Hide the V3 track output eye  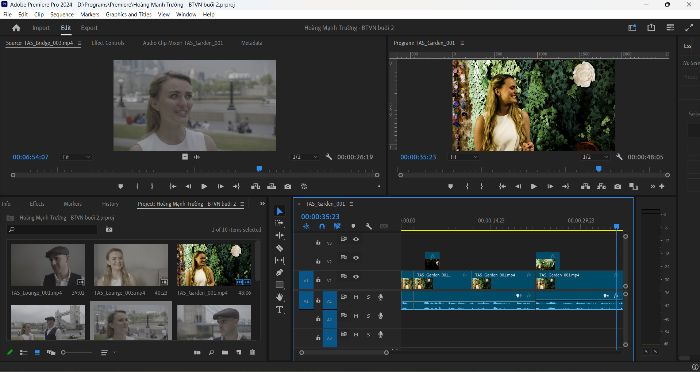coord(356,239)
